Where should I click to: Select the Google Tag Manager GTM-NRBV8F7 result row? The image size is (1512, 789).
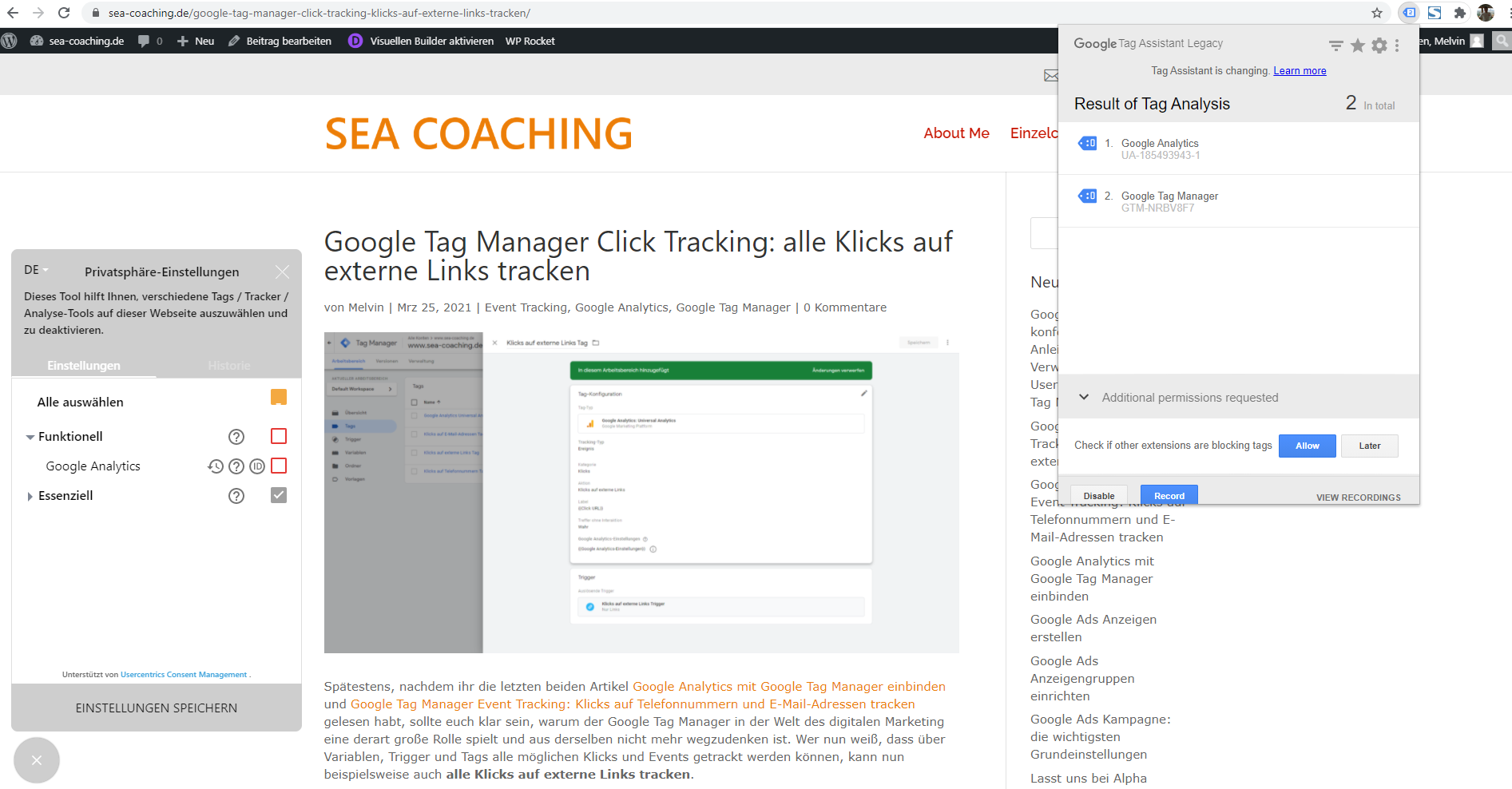point(1238,201)
